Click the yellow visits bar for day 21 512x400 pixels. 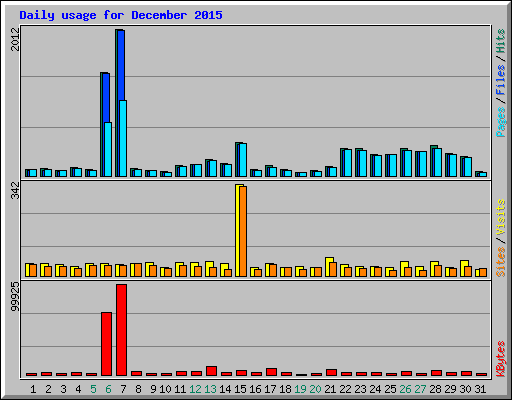click(328, 267)
